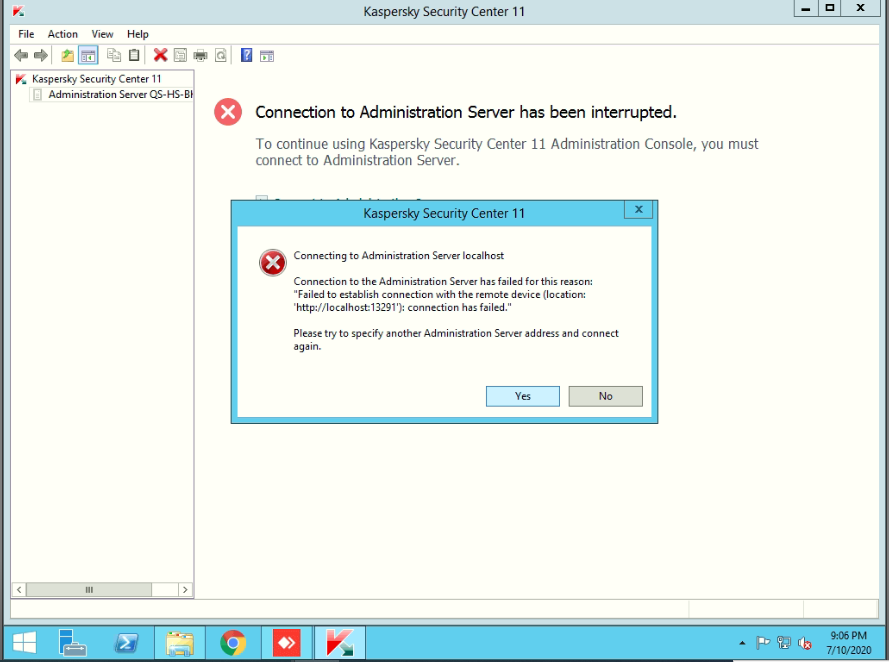Click the tree pane scroll right arrow
The width and height of the screenshot is (889, 662).
[x=185, y=589]
